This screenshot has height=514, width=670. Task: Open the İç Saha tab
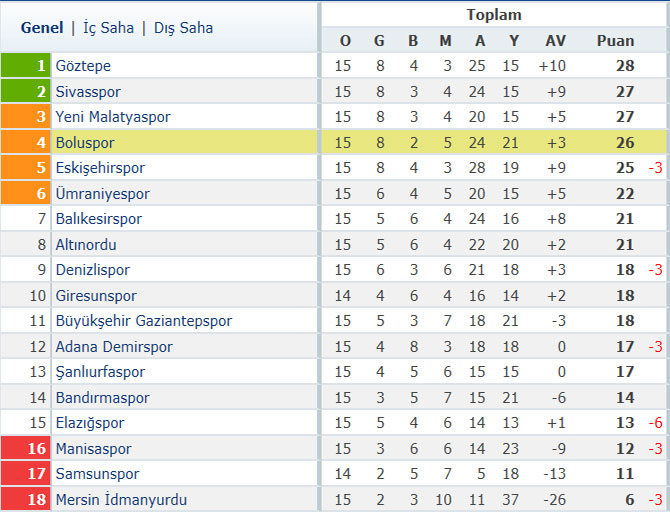[108, 28]
